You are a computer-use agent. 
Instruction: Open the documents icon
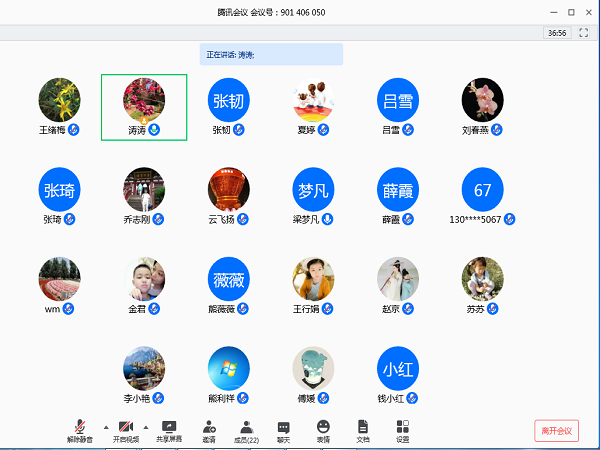(363, 431)
